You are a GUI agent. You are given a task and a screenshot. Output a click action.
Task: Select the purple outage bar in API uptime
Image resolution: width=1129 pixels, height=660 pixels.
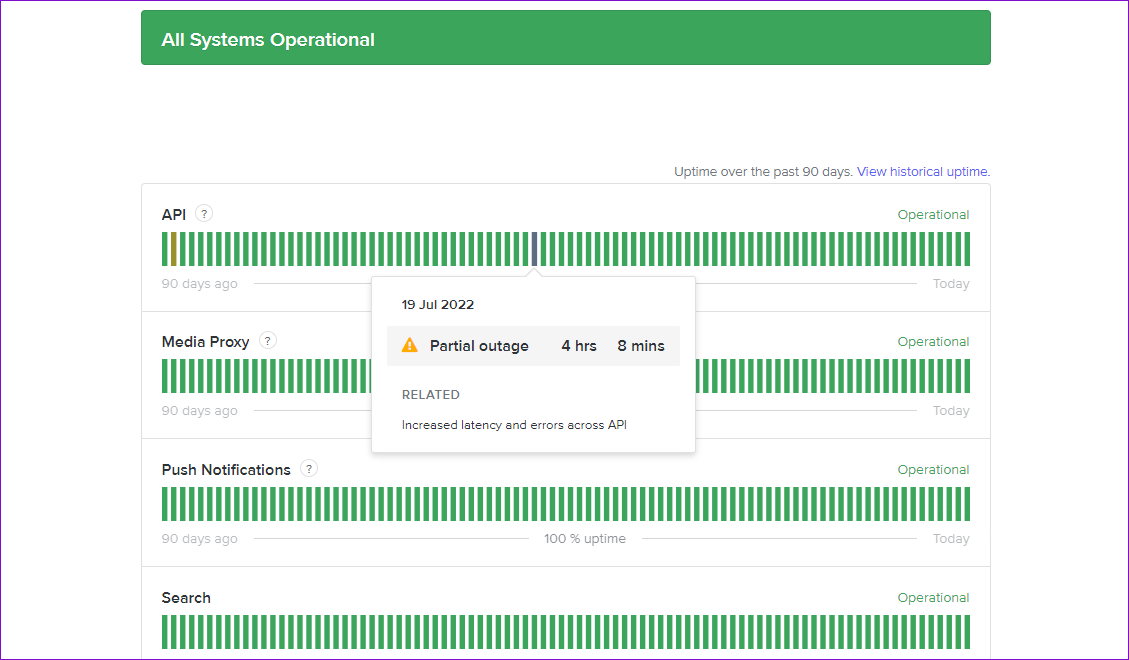(x=534, y=249)
